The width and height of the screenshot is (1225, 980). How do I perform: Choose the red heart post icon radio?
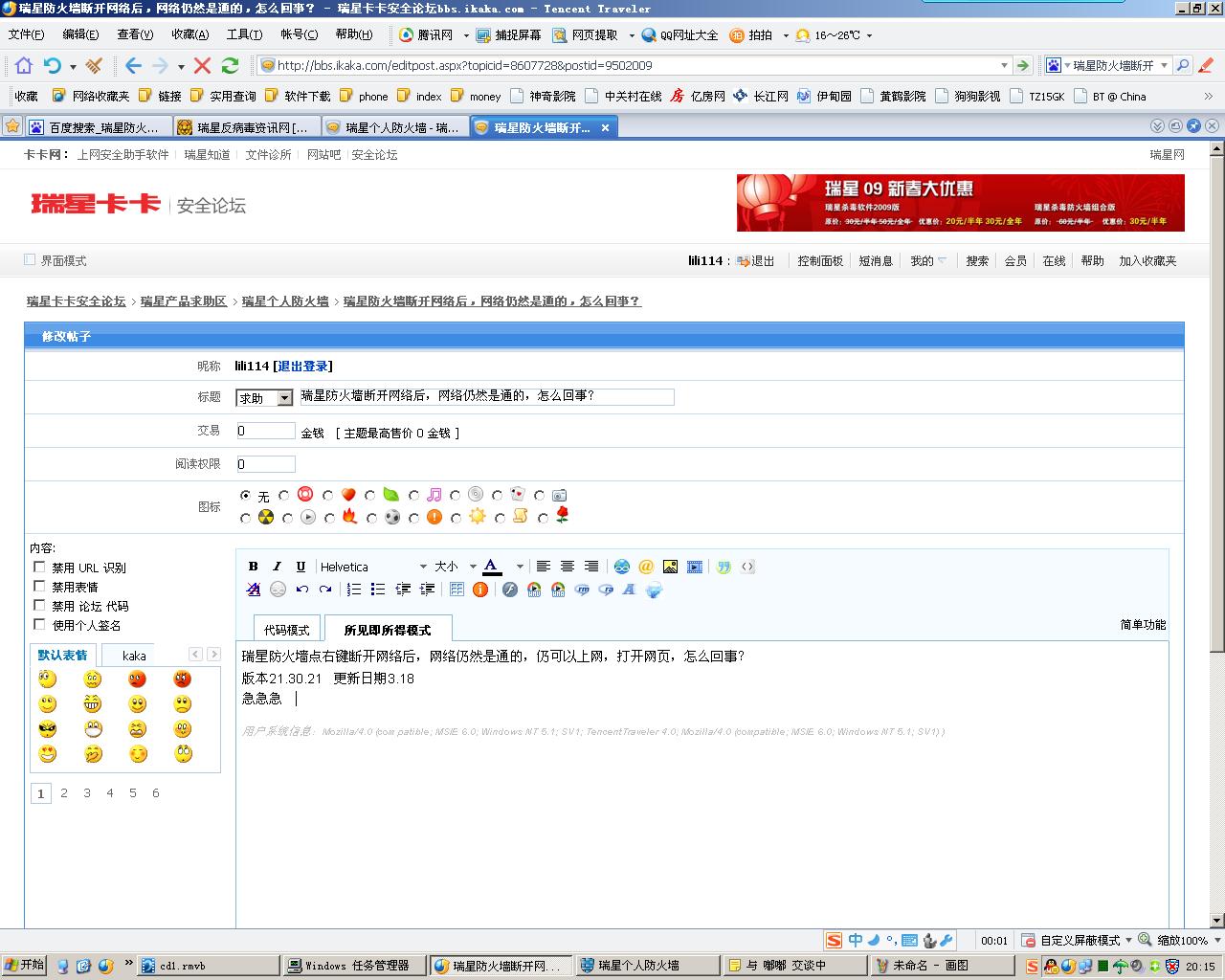point(328,496)
